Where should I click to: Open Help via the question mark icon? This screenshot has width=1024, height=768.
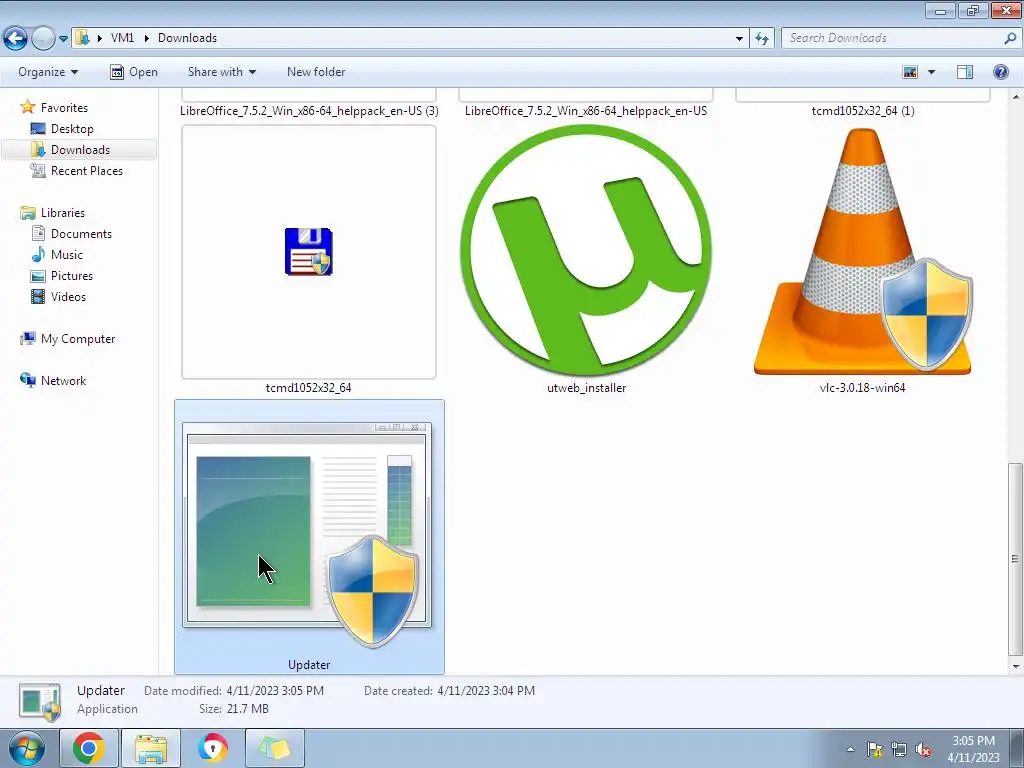1000,72
